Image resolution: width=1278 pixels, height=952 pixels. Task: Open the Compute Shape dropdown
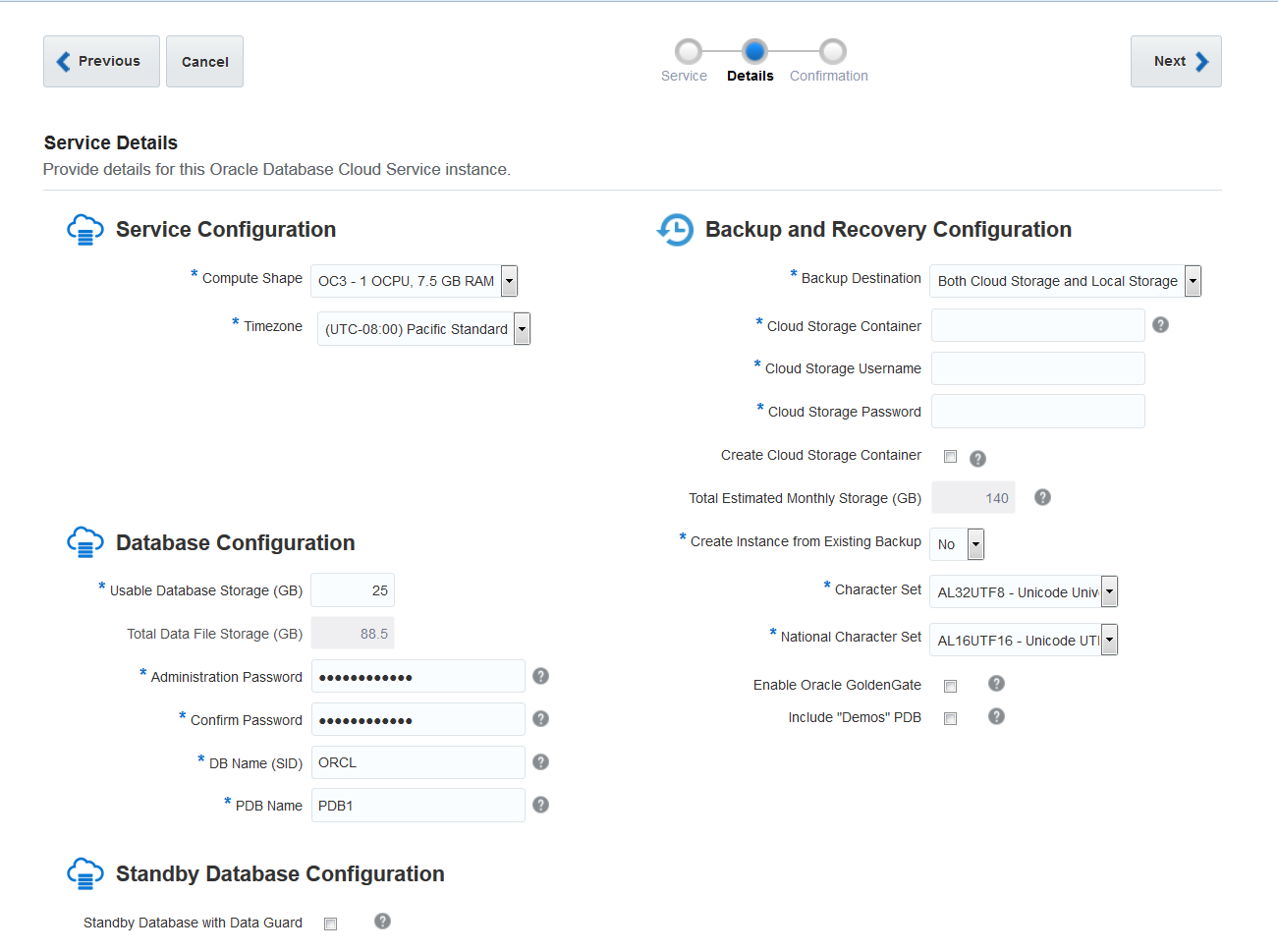click(x=509, y=281)
